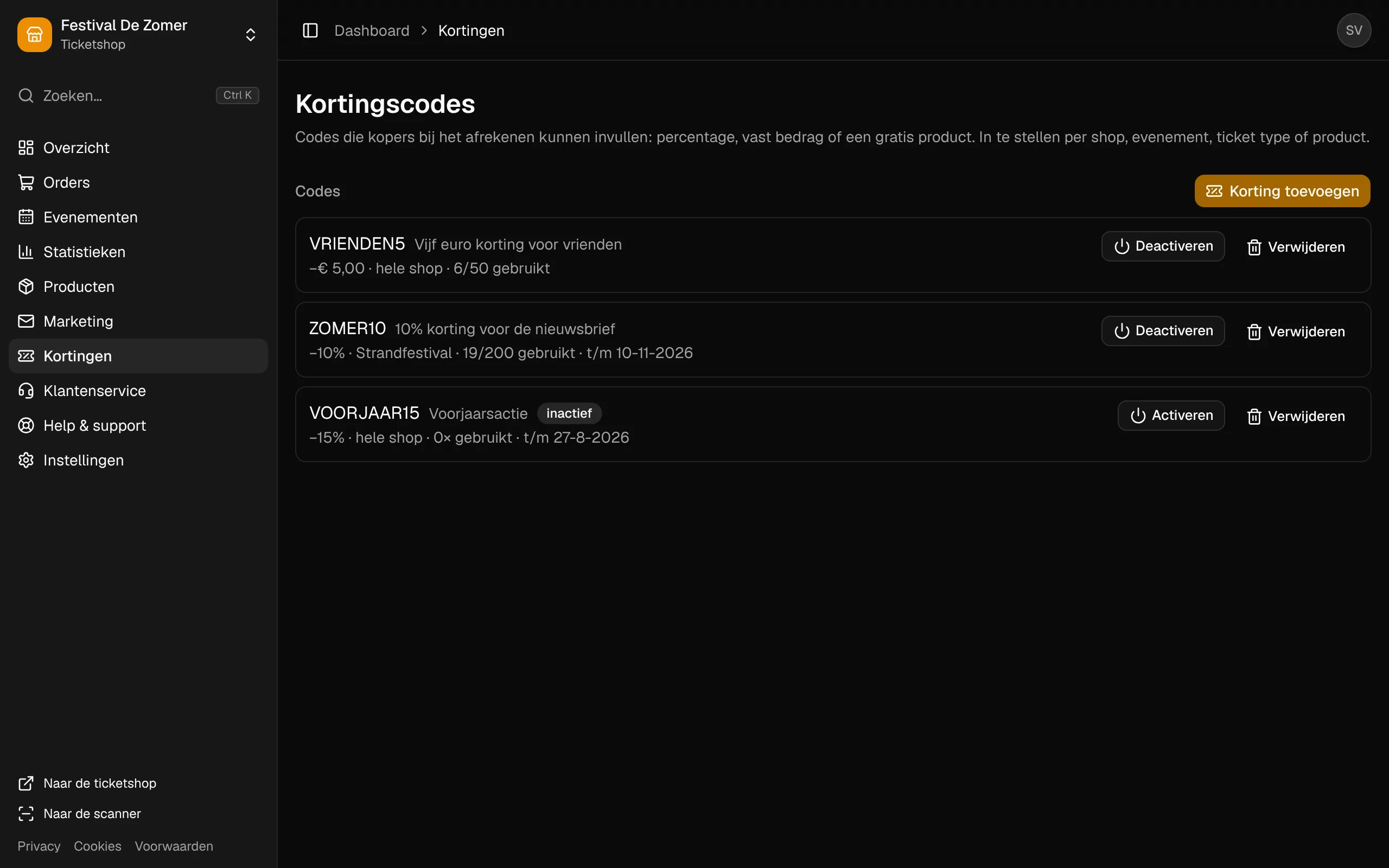
Task: Select Kortingen in the sidebar
Action: pos(138,356)
